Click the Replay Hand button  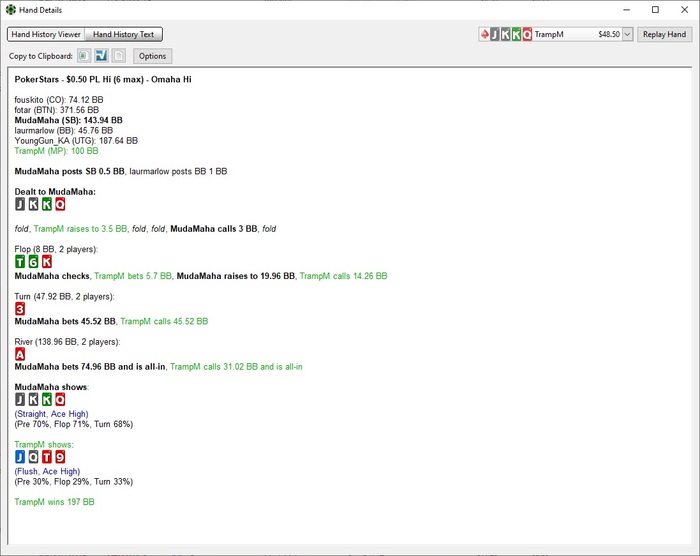[664, 34]
